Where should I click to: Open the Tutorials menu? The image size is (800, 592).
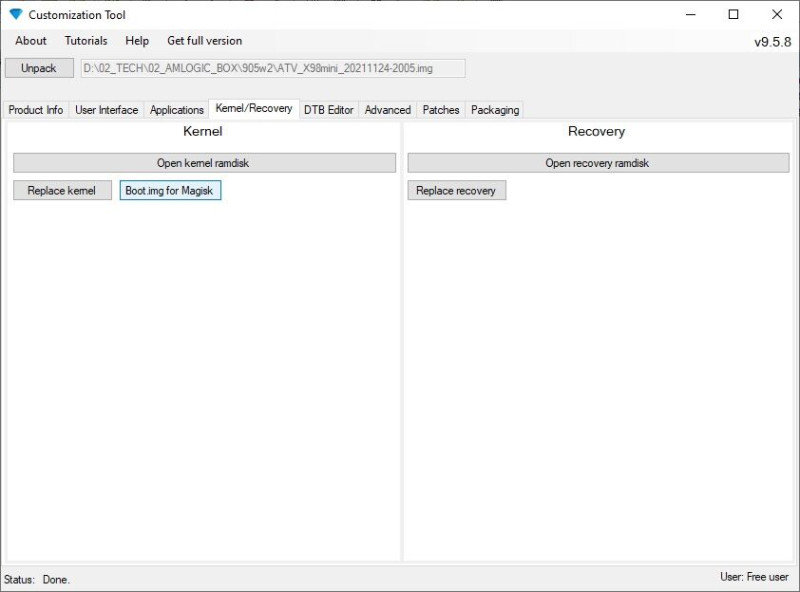[86, 41]
